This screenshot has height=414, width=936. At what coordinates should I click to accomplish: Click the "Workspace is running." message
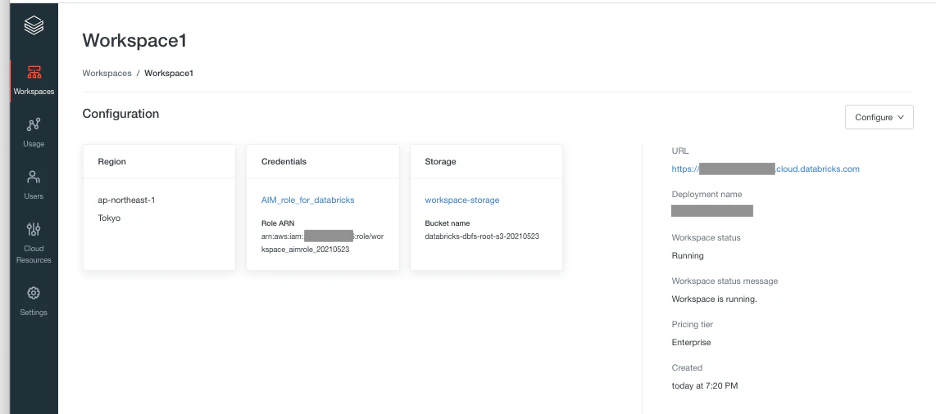[x=715, y=299]
